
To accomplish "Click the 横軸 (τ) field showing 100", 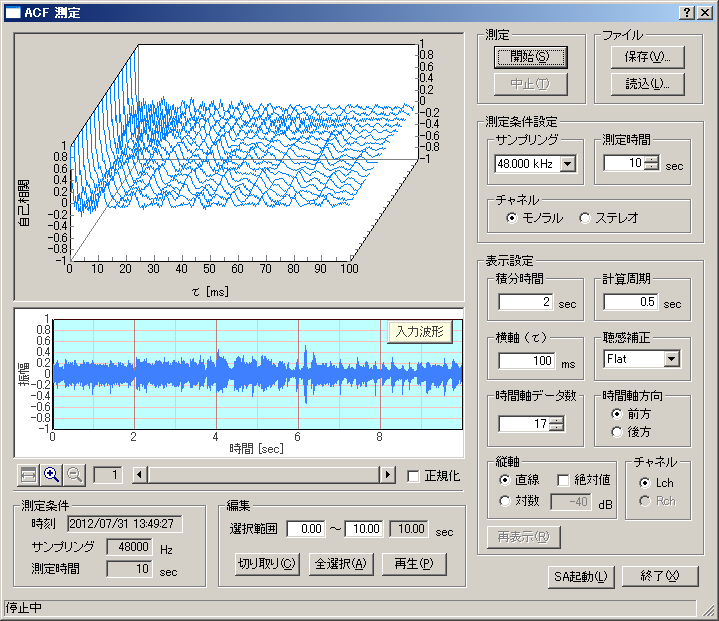I will (x=527, y=361).
